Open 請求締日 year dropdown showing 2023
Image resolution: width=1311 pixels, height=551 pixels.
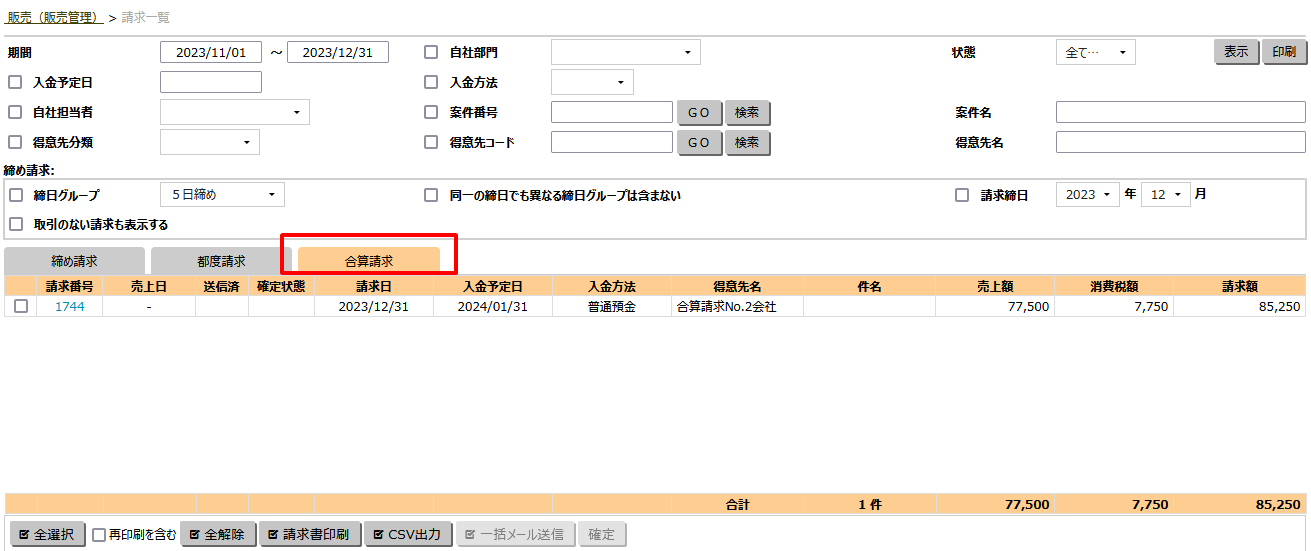(x=1087, y=195)
